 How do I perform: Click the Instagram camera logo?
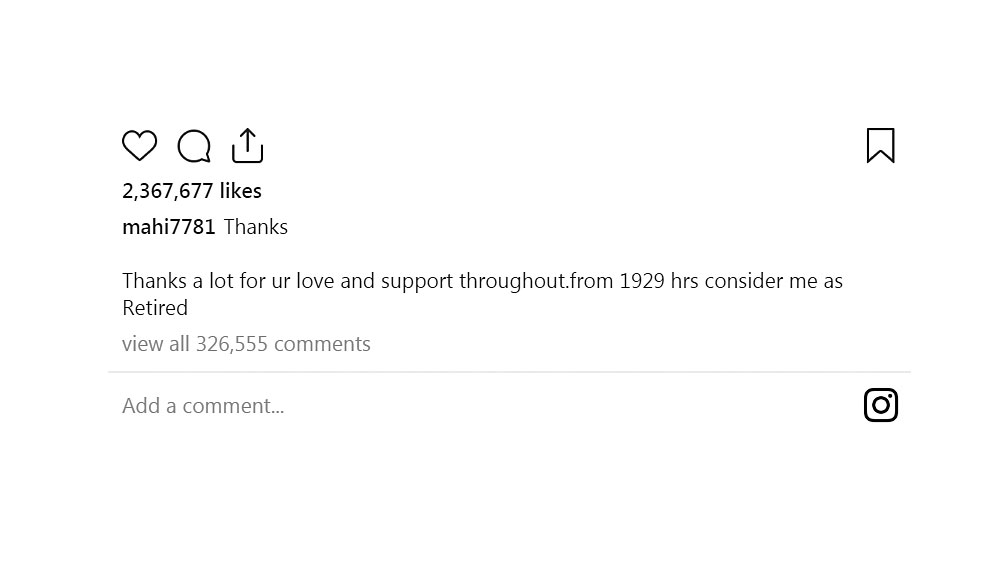[880, 405]
